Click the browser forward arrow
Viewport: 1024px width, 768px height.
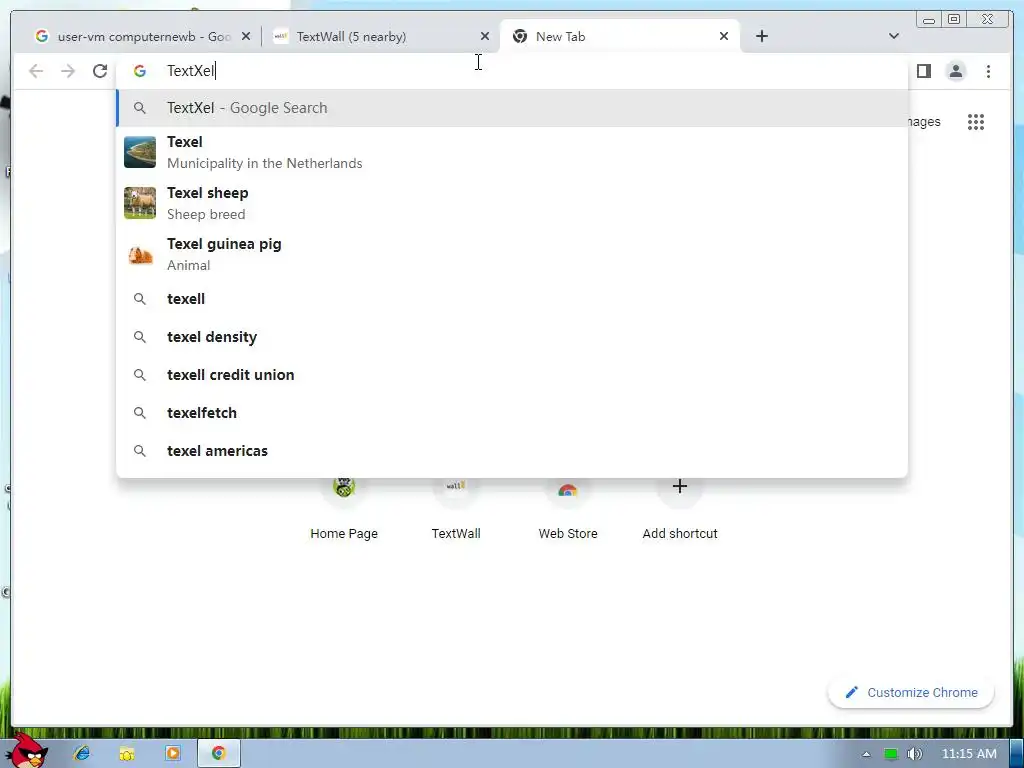point(68,71)
